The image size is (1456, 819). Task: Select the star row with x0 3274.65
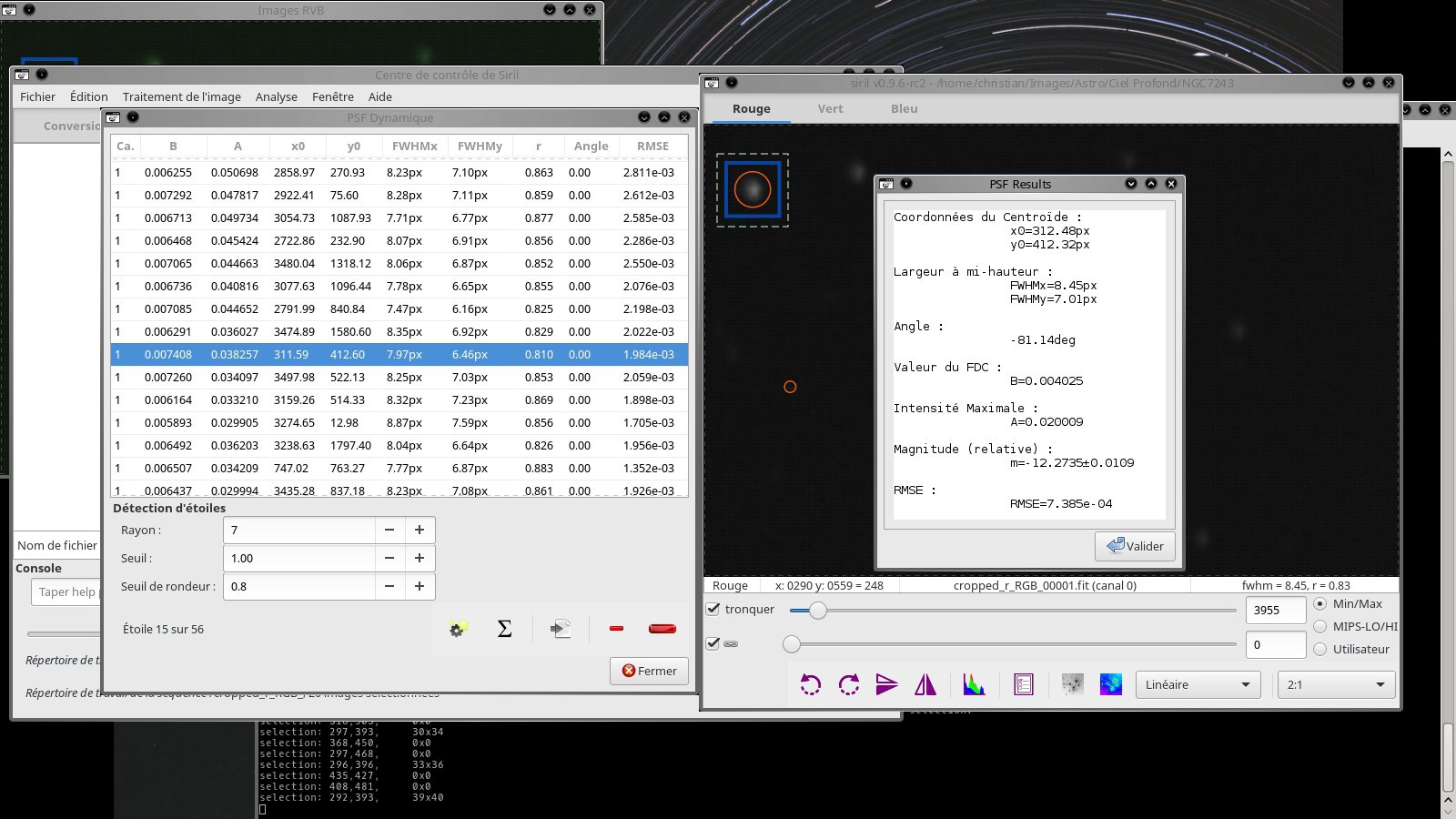pos(399,422)
